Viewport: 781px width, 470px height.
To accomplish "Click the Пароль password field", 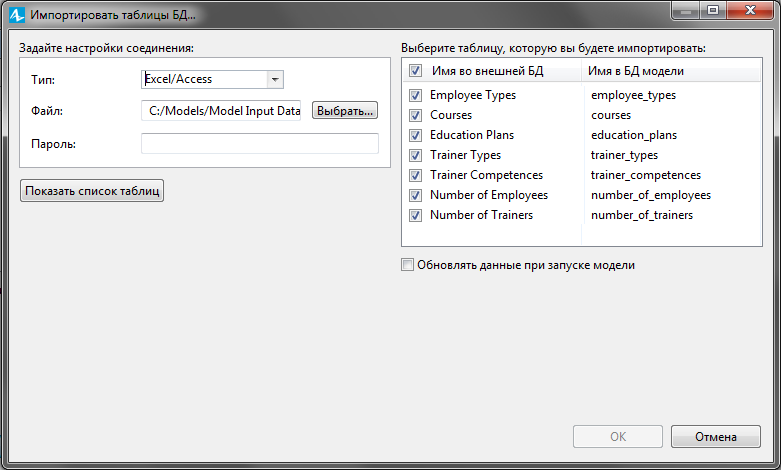I will click(x=260, y=143).
